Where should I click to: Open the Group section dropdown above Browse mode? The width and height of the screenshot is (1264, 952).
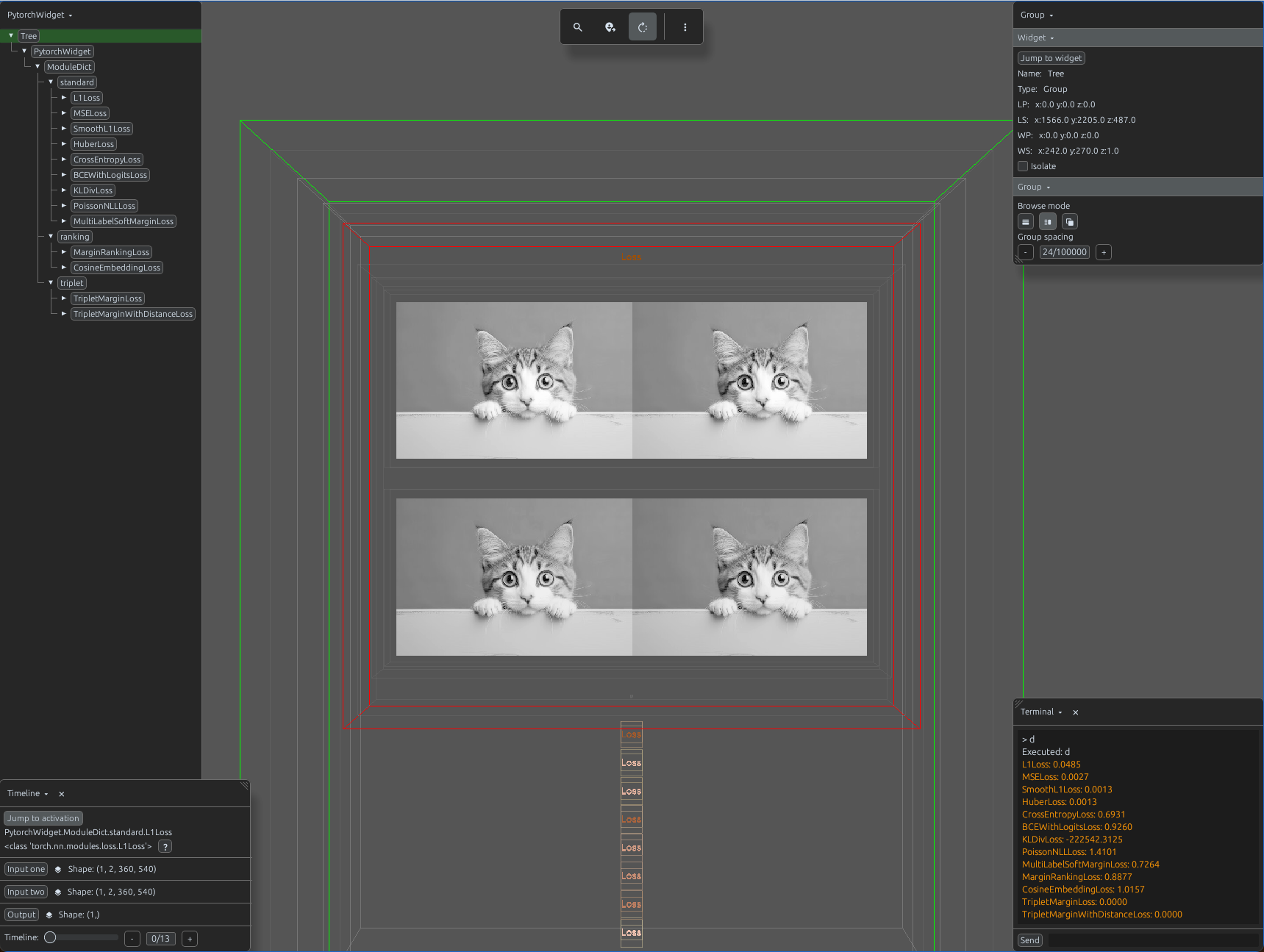point(1034,187)
